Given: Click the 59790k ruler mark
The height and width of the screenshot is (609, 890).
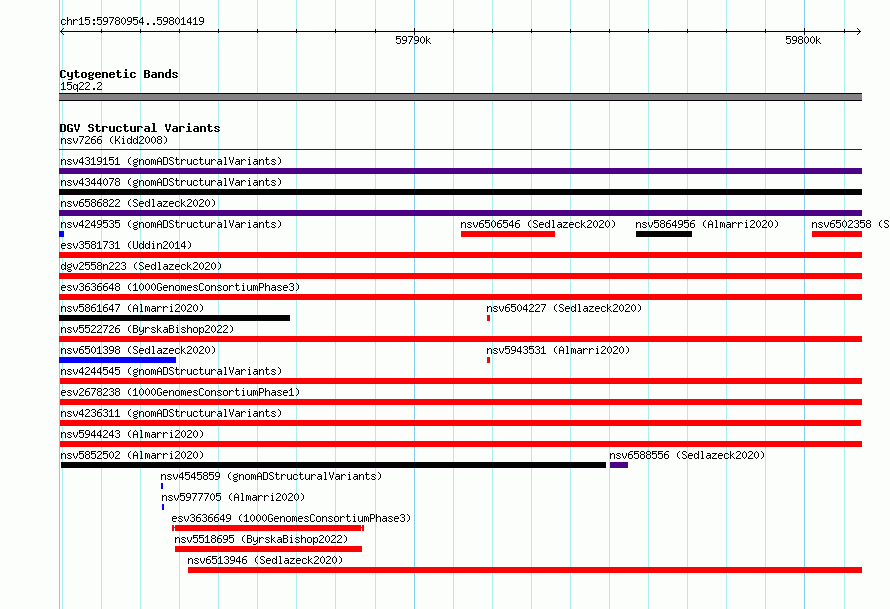Looking at the screenshot, I should [413, 40].
